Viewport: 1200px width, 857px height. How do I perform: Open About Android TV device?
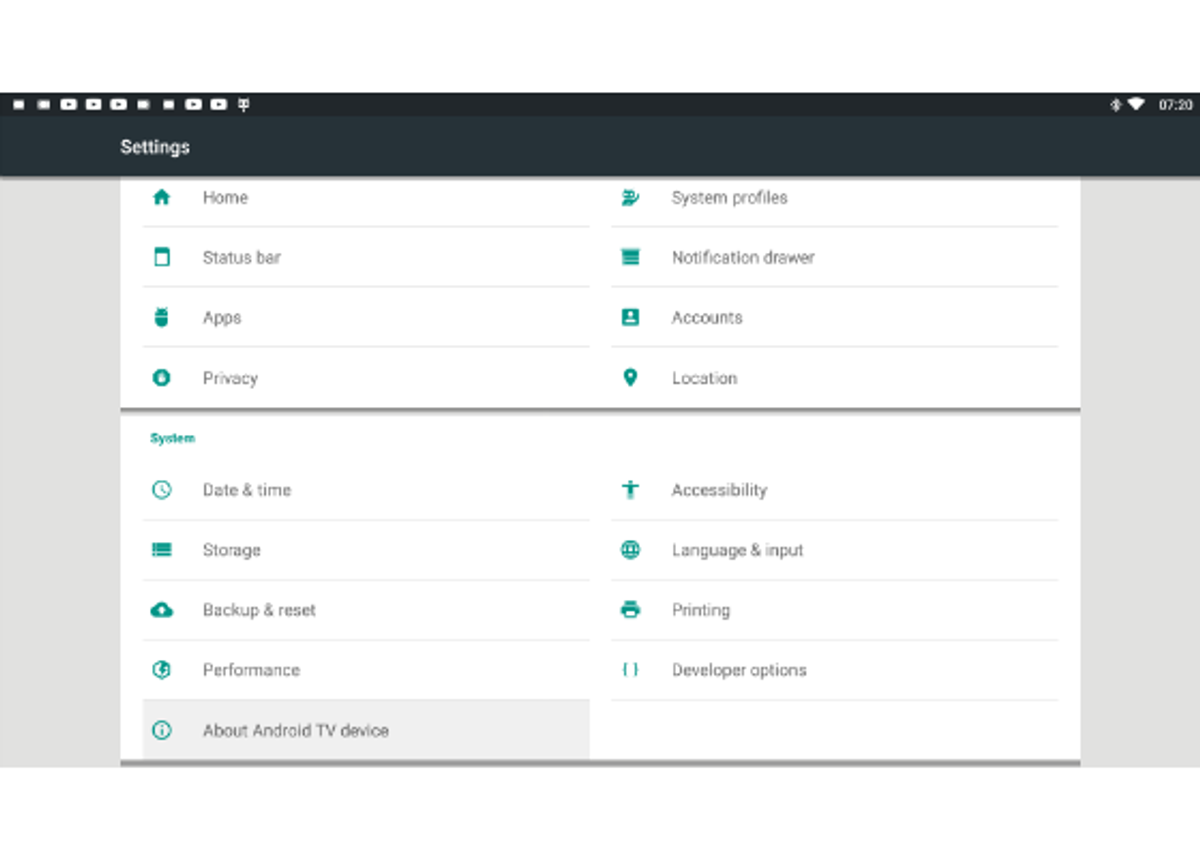click(295, 731)
